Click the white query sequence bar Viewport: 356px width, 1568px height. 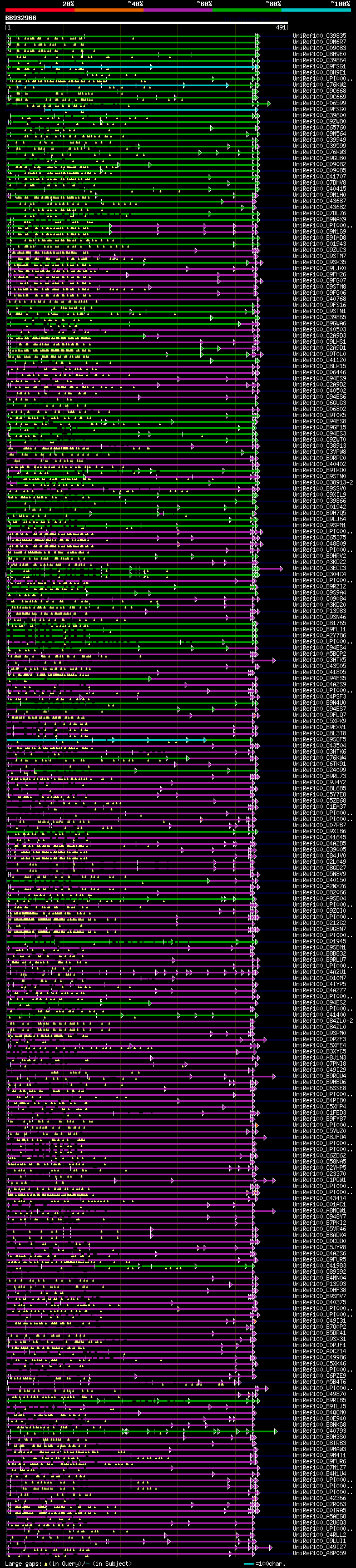147,23
